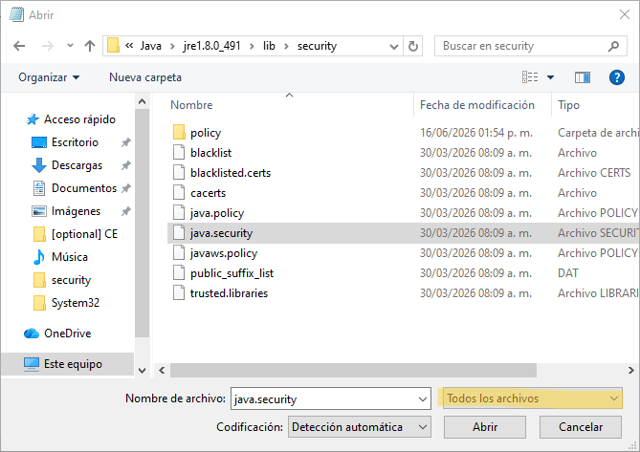Open Escritorio in the sidebar
Image resolution: width=640 pixels, height=452 pixels.
pyautogui.click(x=65, y=142)
